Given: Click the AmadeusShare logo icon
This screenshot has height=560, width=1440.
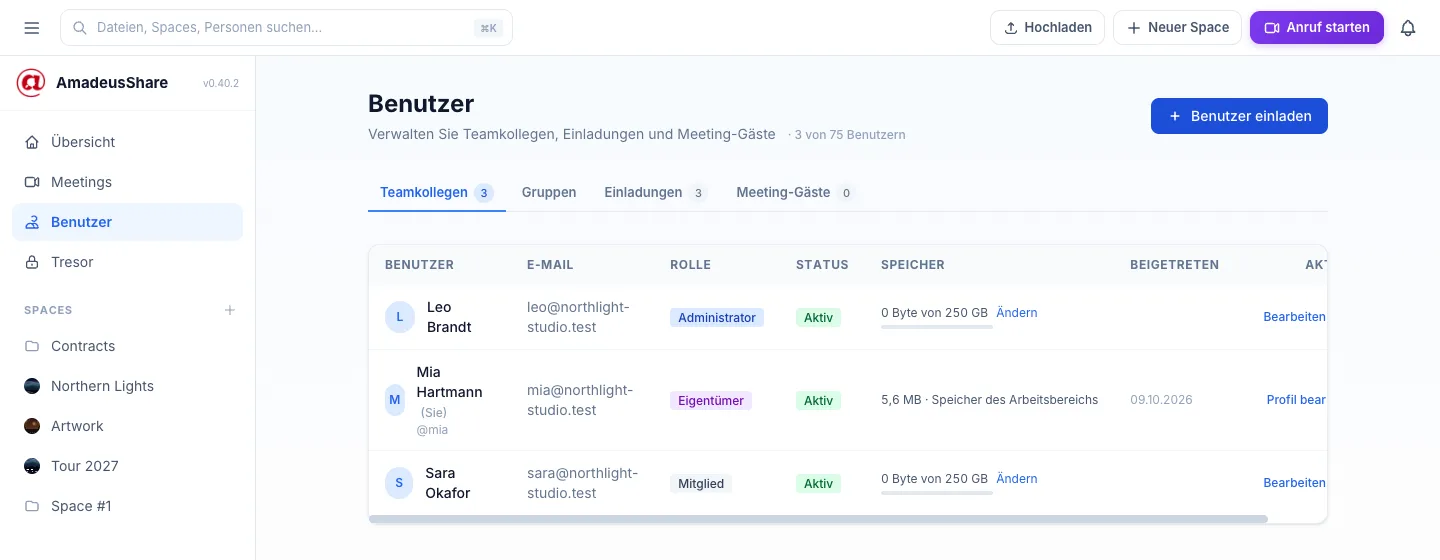Looking at the screenshot, I should click(x=31, y=83).
